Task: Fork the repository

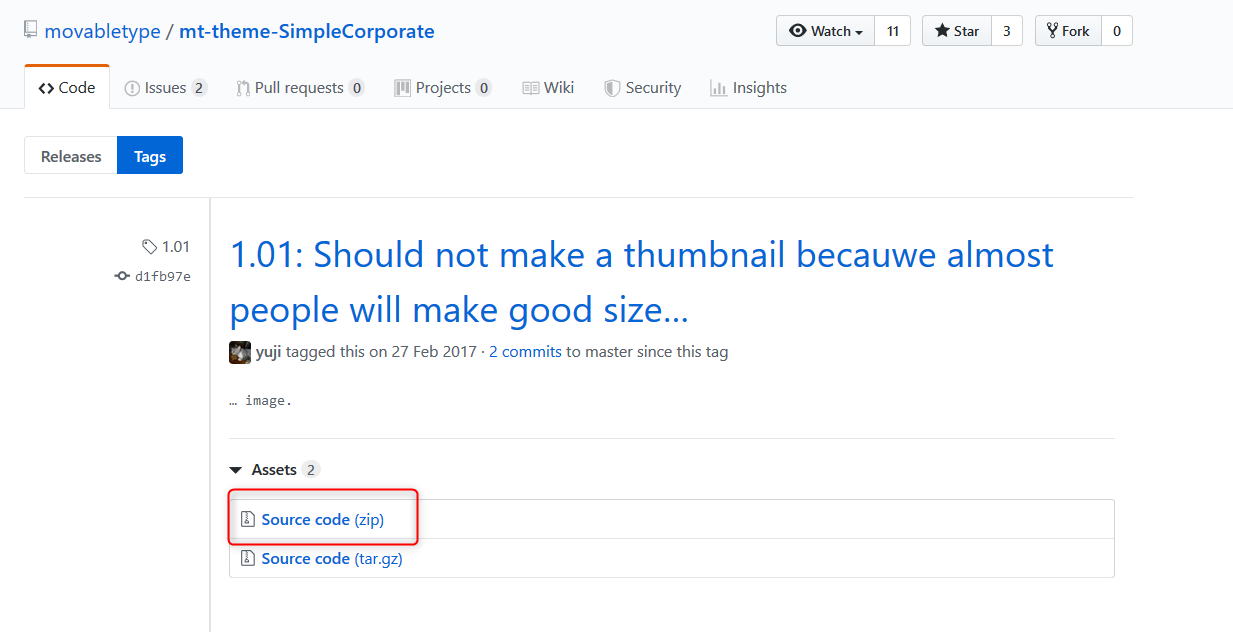Action: pyautogui.click(x=1068, y=31)
